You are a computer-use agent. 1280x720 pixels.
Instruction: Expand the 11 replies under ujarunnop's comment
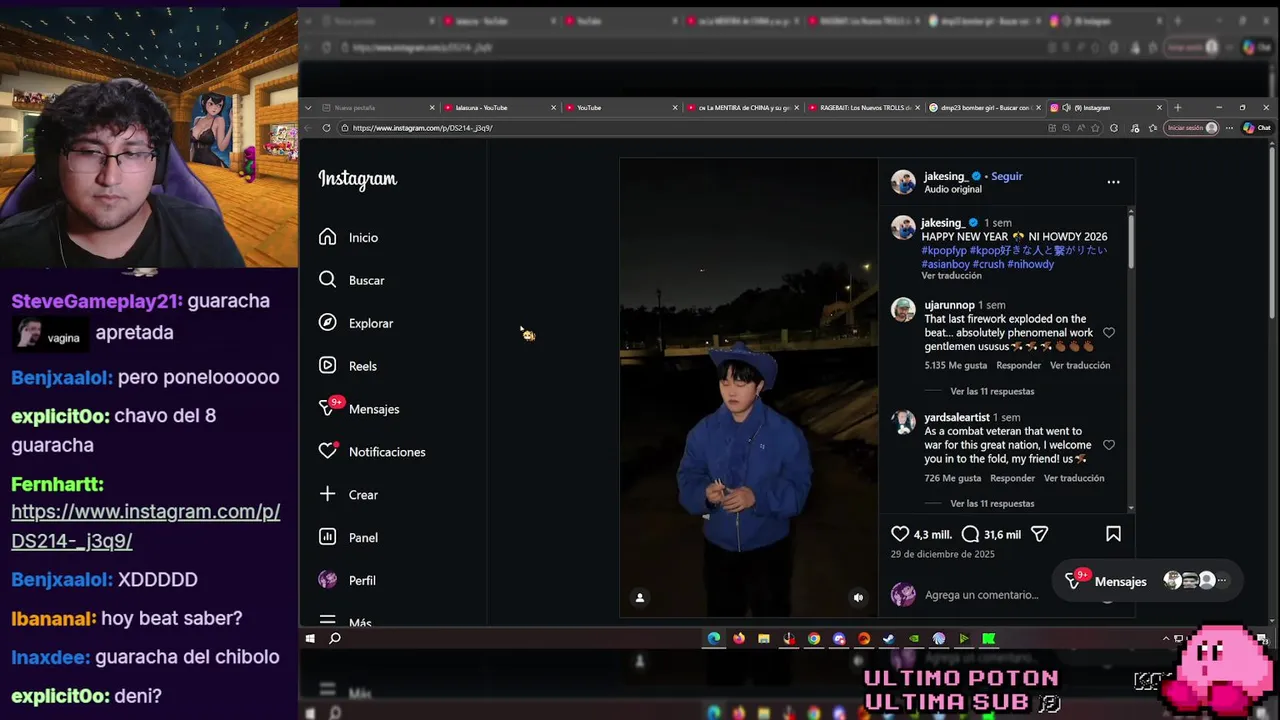(992, 392)
